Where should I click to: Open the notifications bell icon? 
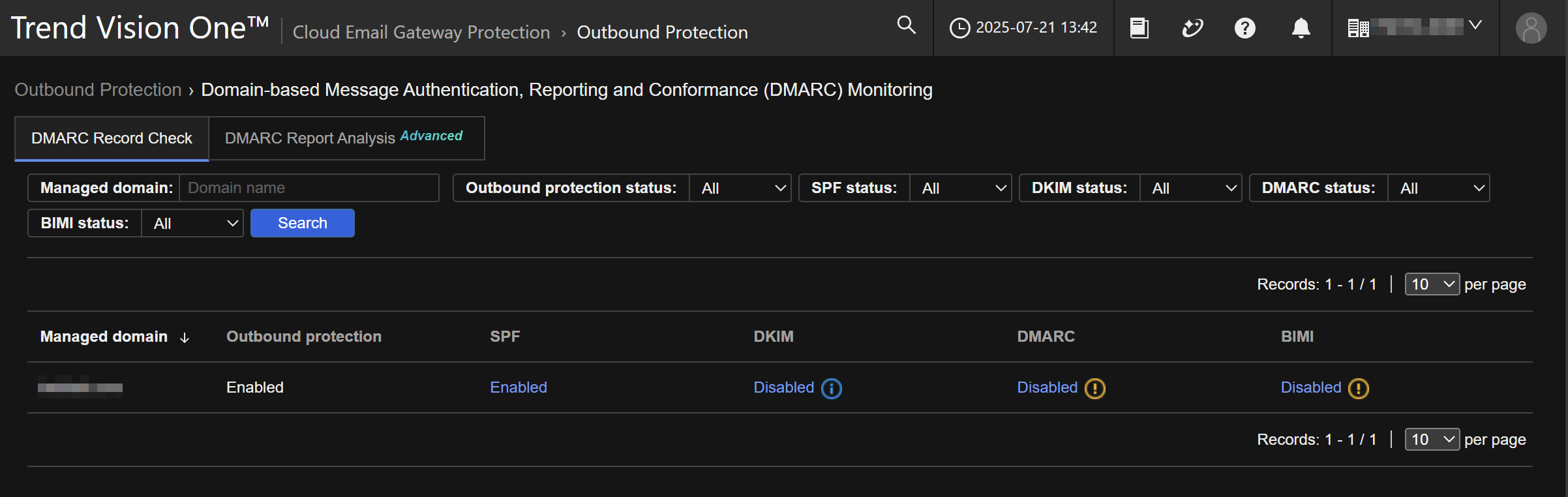(x=1301, y=28)
